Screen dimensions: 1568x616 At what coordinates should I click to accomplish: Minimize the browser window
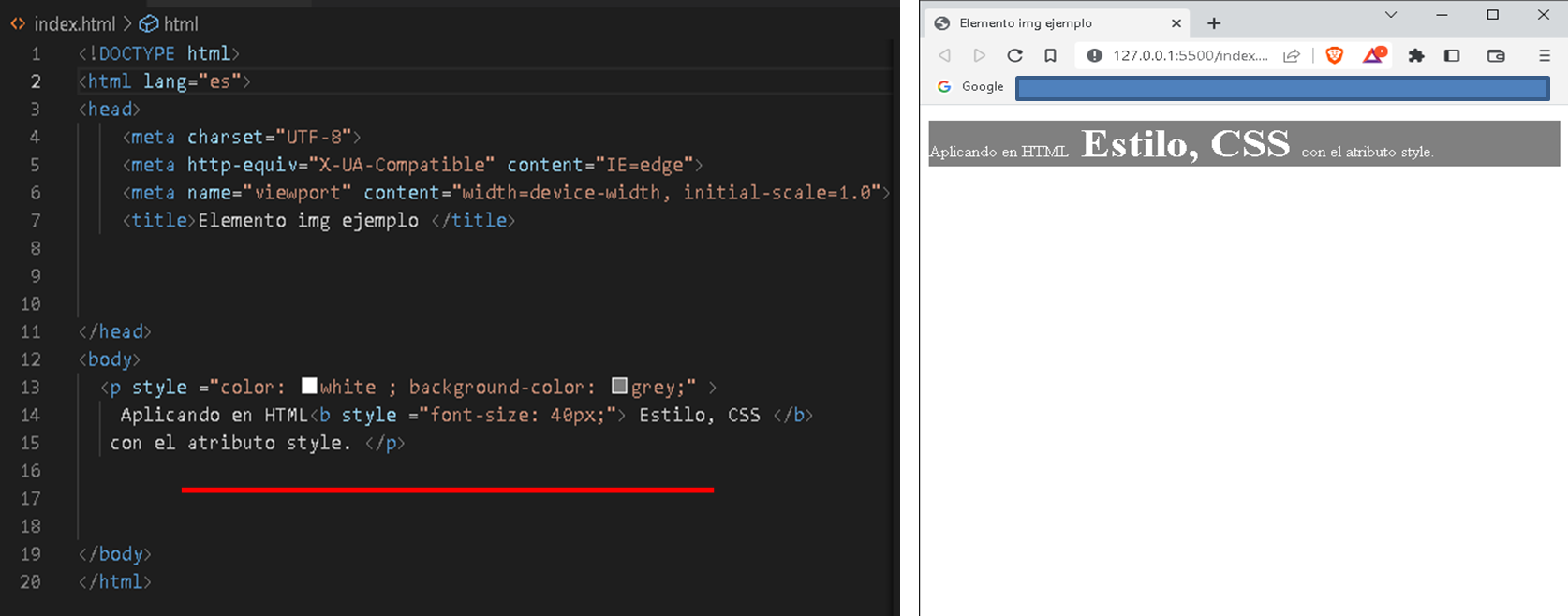tap(1442, 15)
